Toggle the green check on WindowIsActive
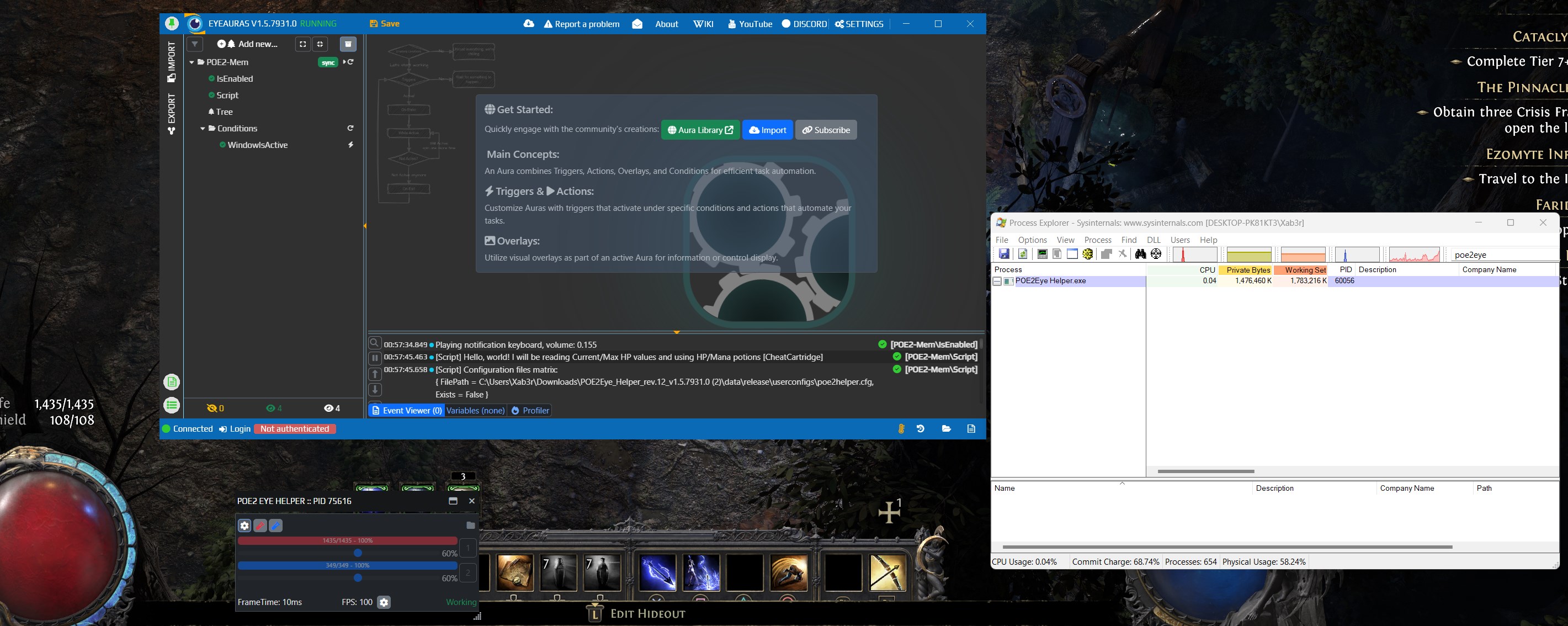 (x=223, y=145)
